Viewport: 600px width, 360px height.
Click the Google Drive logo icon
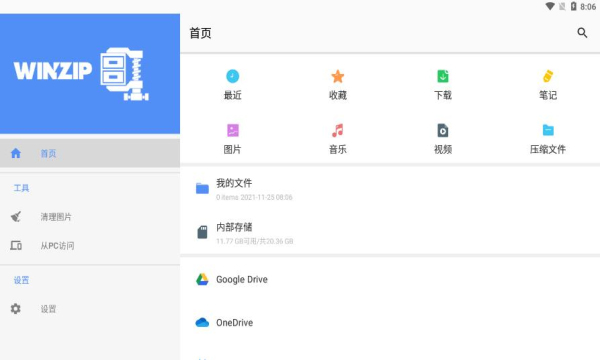(202, 279)
